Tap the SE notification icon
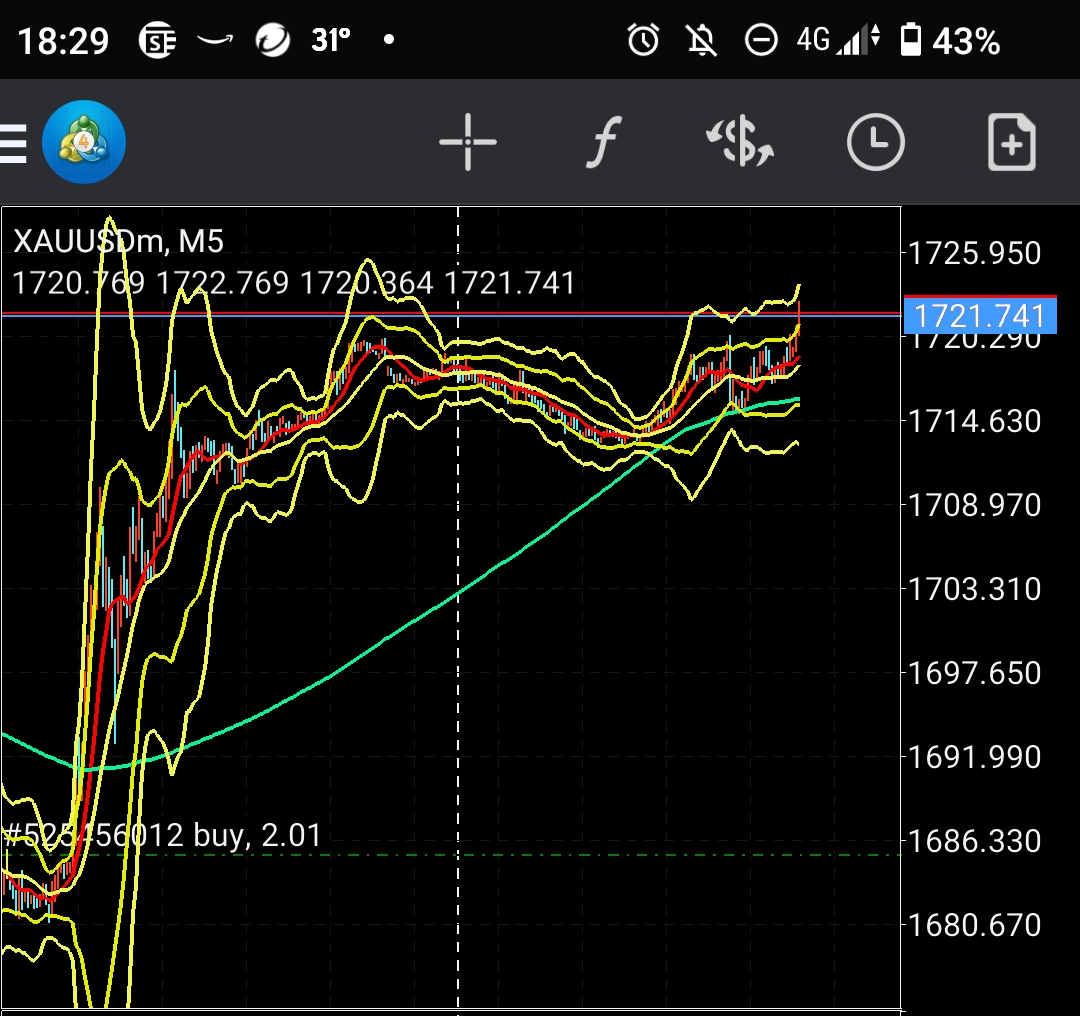Screen dimensions: 1080x1016 158,40
